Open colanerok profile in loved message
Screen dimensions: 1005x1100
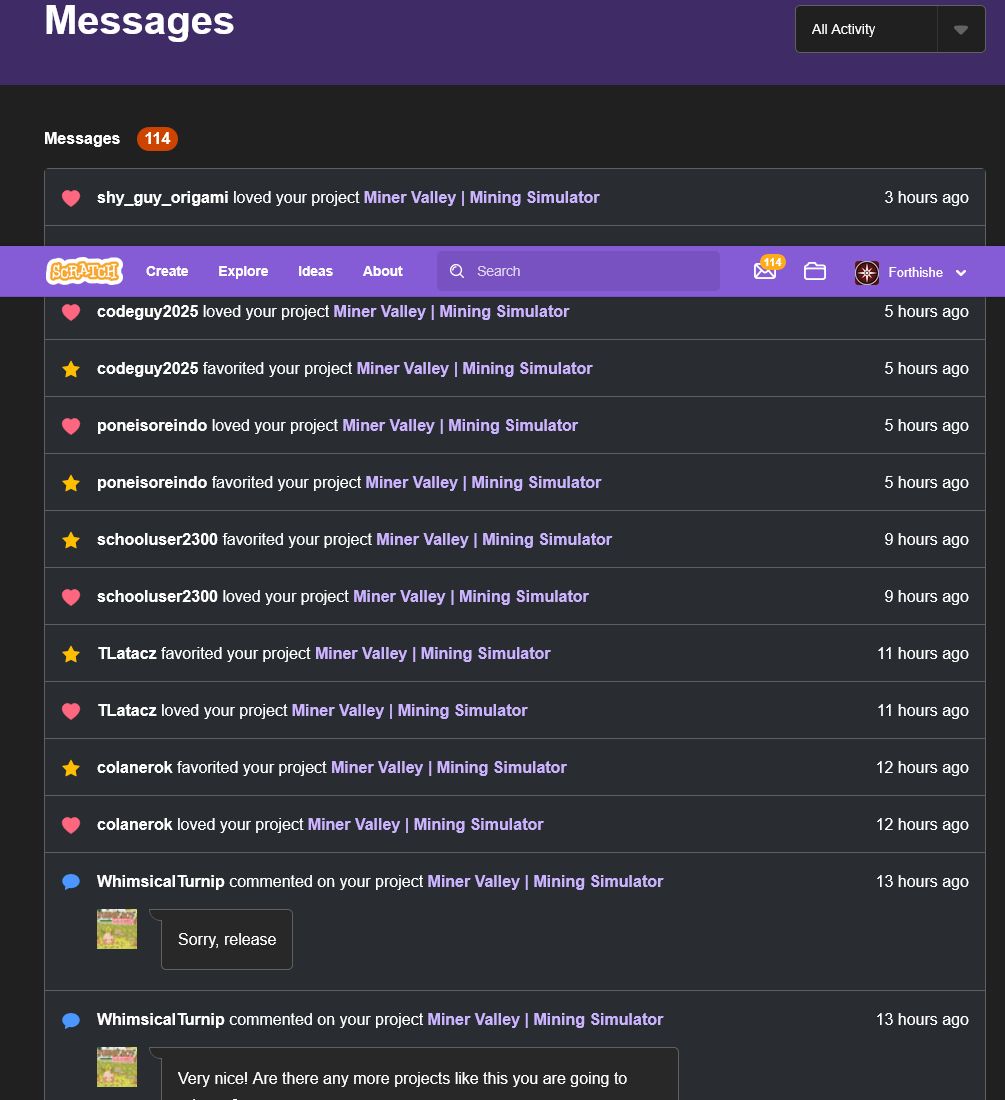[135, 824]
